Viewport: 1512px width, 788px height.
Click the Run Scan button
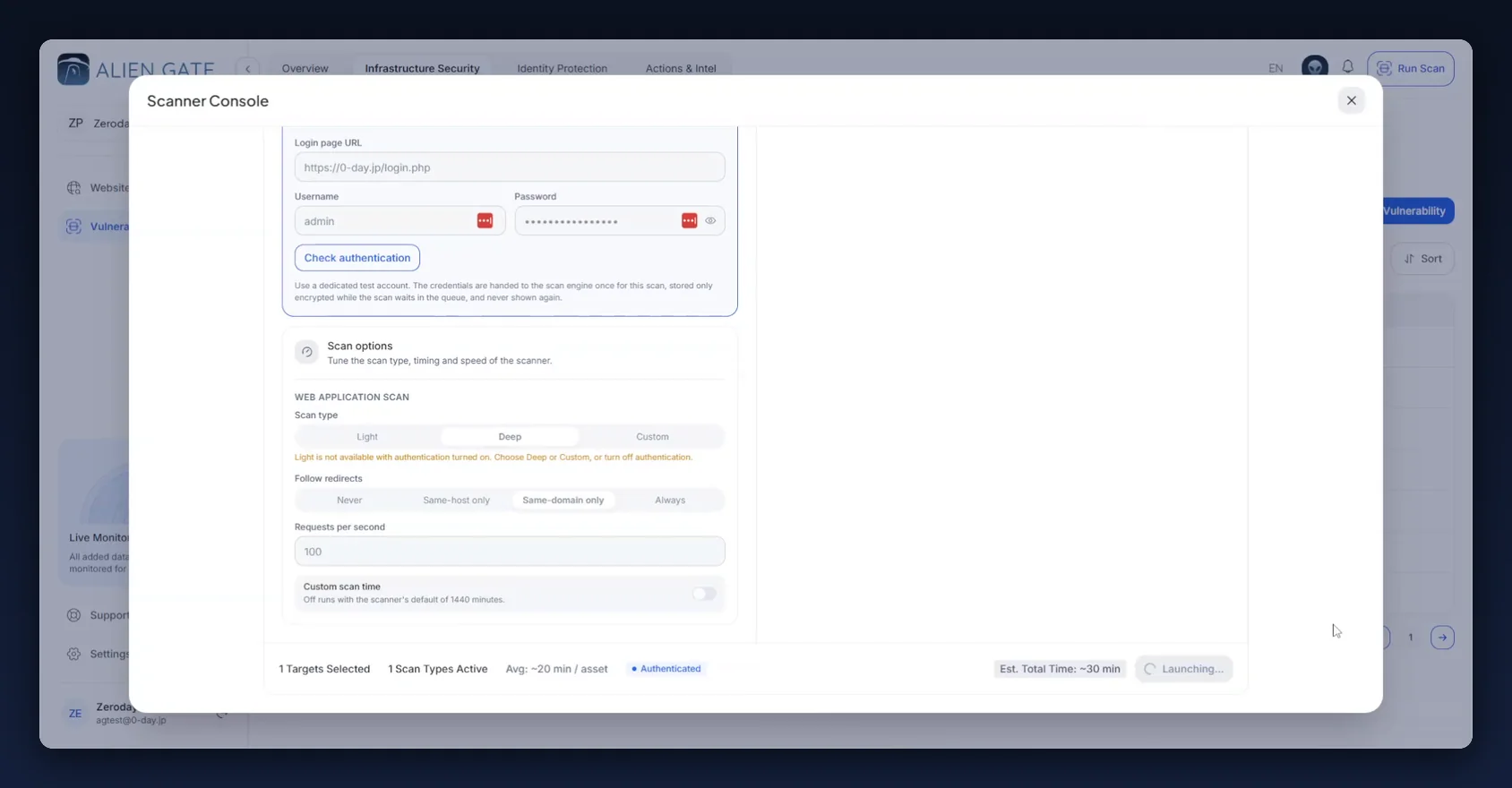(1411, 68)
